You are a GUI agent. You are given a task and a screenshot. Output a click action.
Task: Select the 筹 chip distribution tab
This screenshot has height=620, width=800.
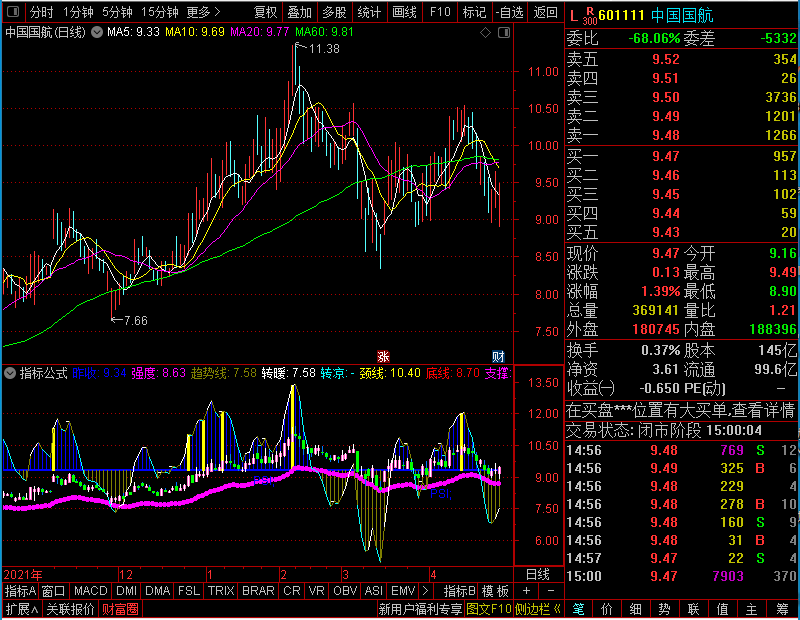point(782,609)
